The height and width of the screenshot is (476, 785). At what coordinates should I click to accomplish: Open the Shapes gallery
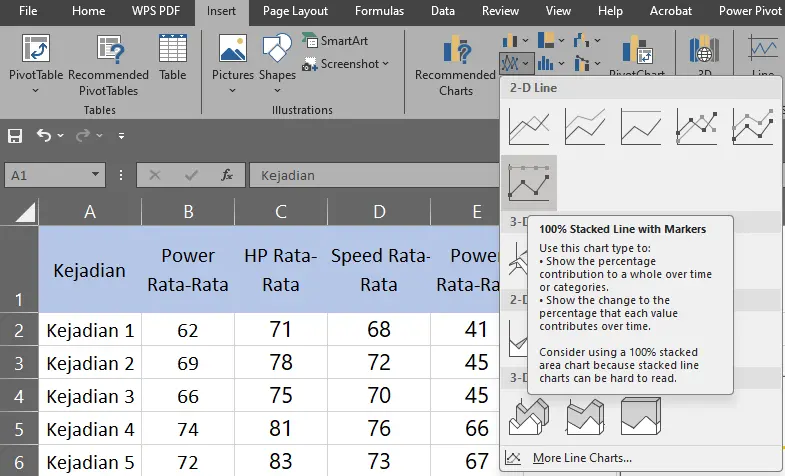277,48
